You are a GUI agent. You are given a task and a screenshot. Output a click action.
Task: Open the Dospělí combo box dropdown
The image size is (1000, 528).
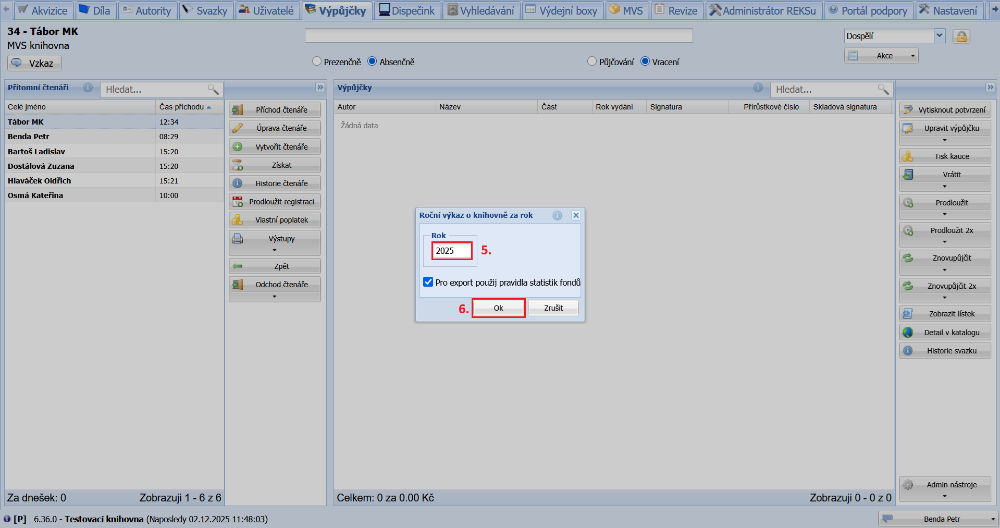pyautogui.click(x=939, y=36)
